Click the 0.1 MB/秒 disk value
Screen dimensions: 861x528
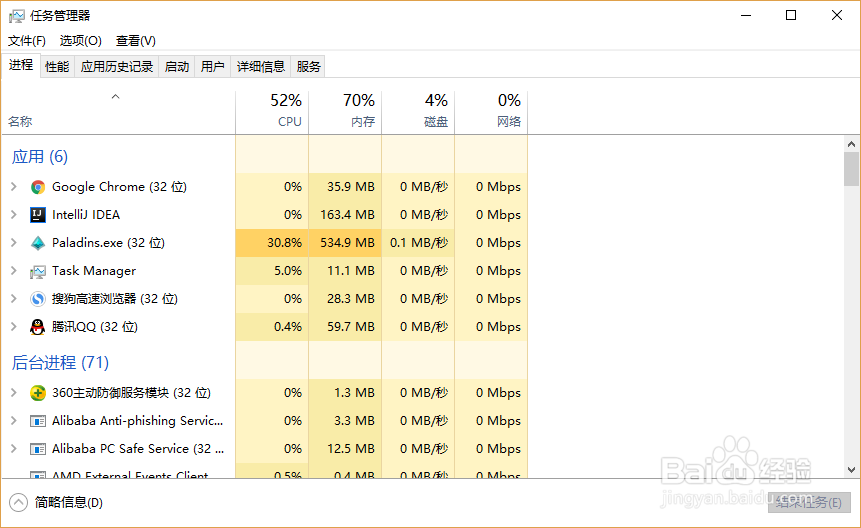tap(419, 243)
